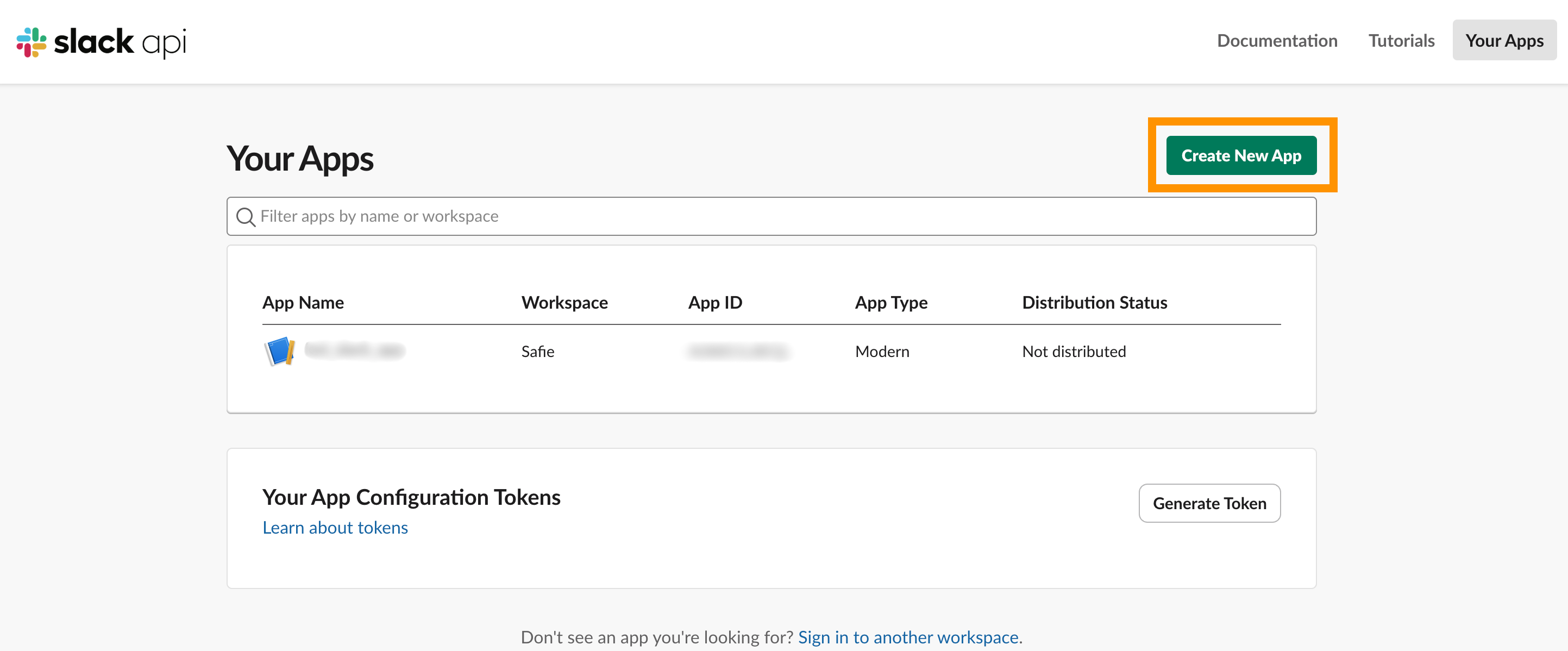Click the blurred App ID value
This screenshot has width=1568, height=651.
click(737, 352)
